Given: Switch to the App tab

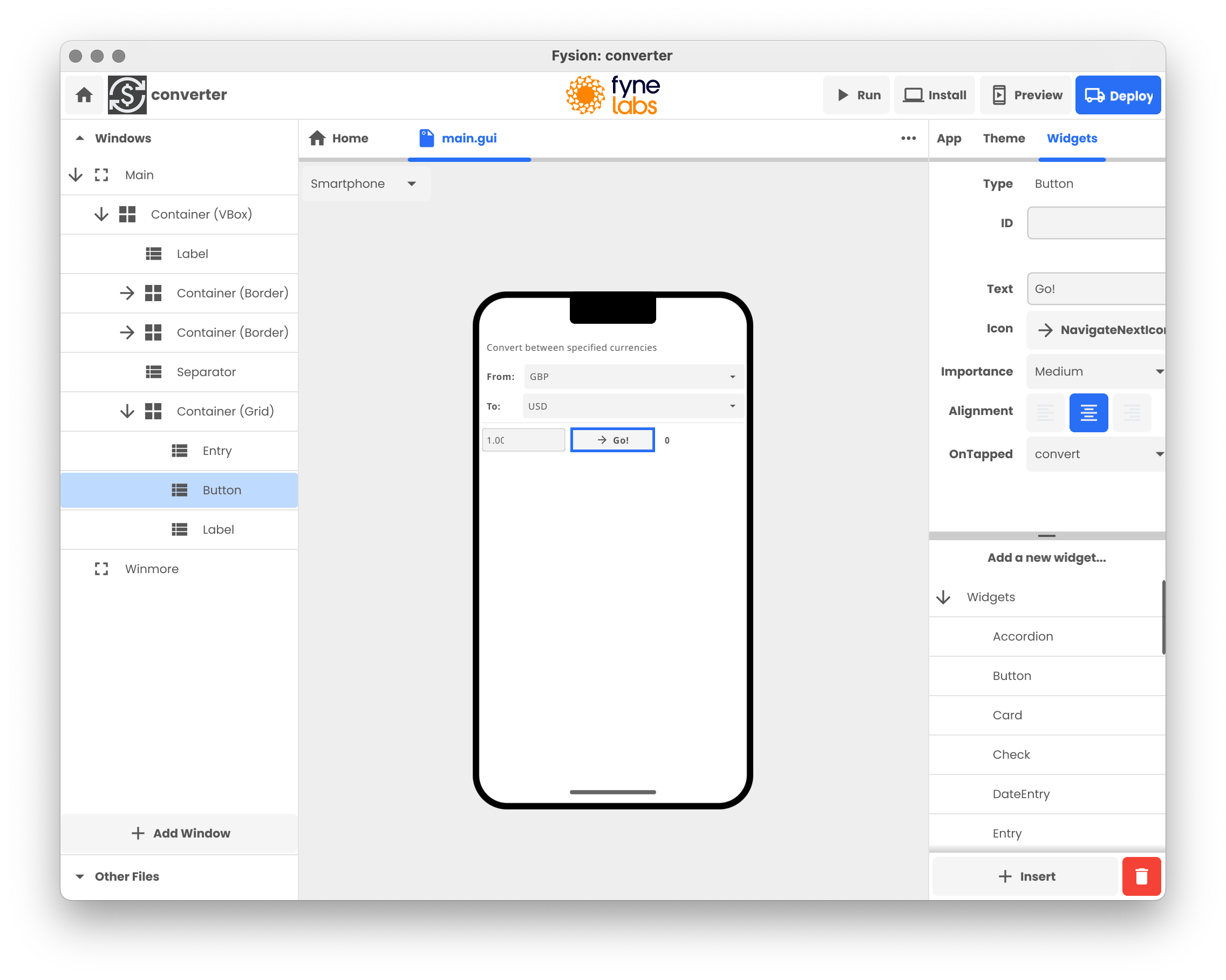Looking at the screenshot, I should tap(949, 138).
